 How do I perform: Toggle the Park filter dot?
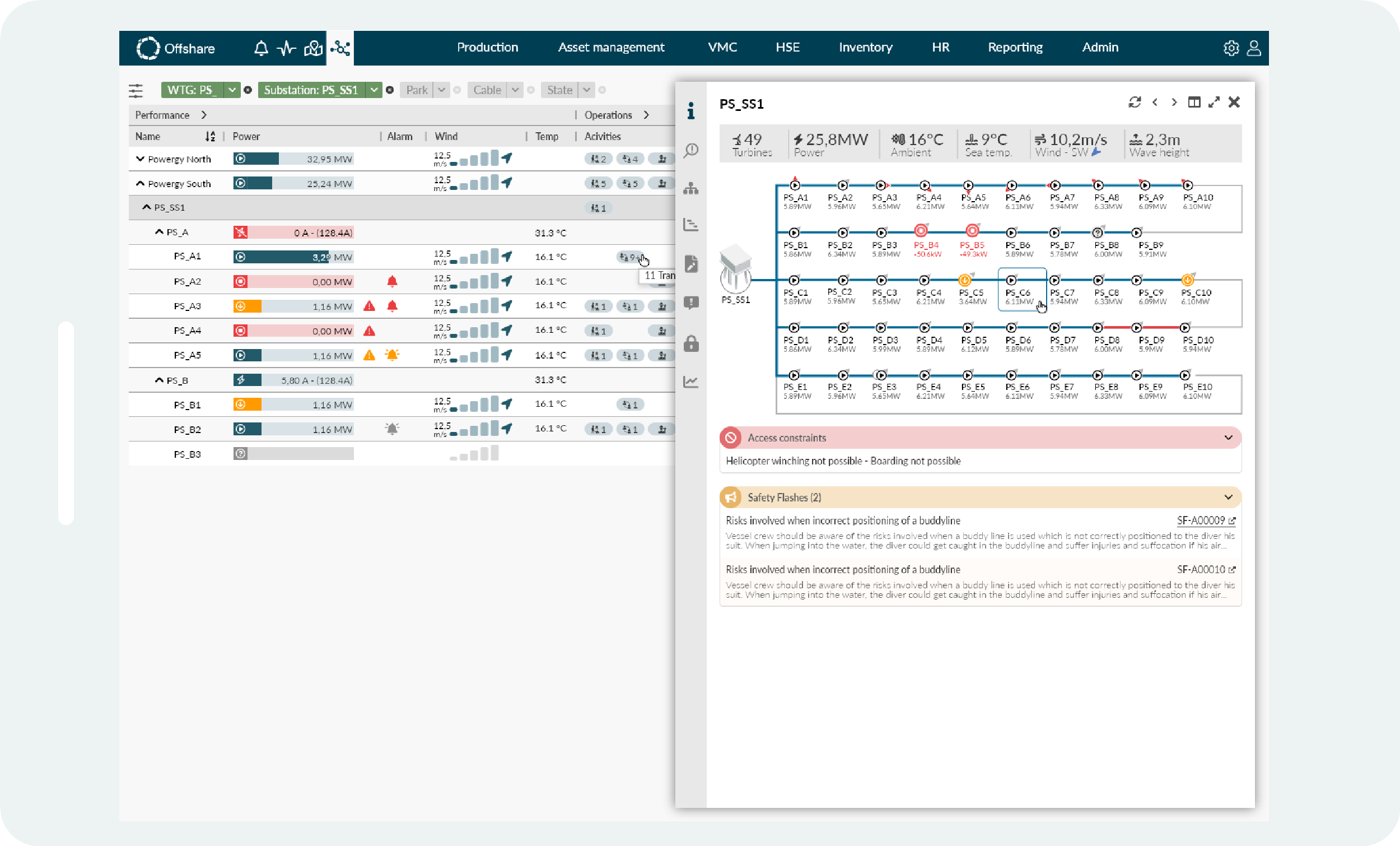[457, 90]
